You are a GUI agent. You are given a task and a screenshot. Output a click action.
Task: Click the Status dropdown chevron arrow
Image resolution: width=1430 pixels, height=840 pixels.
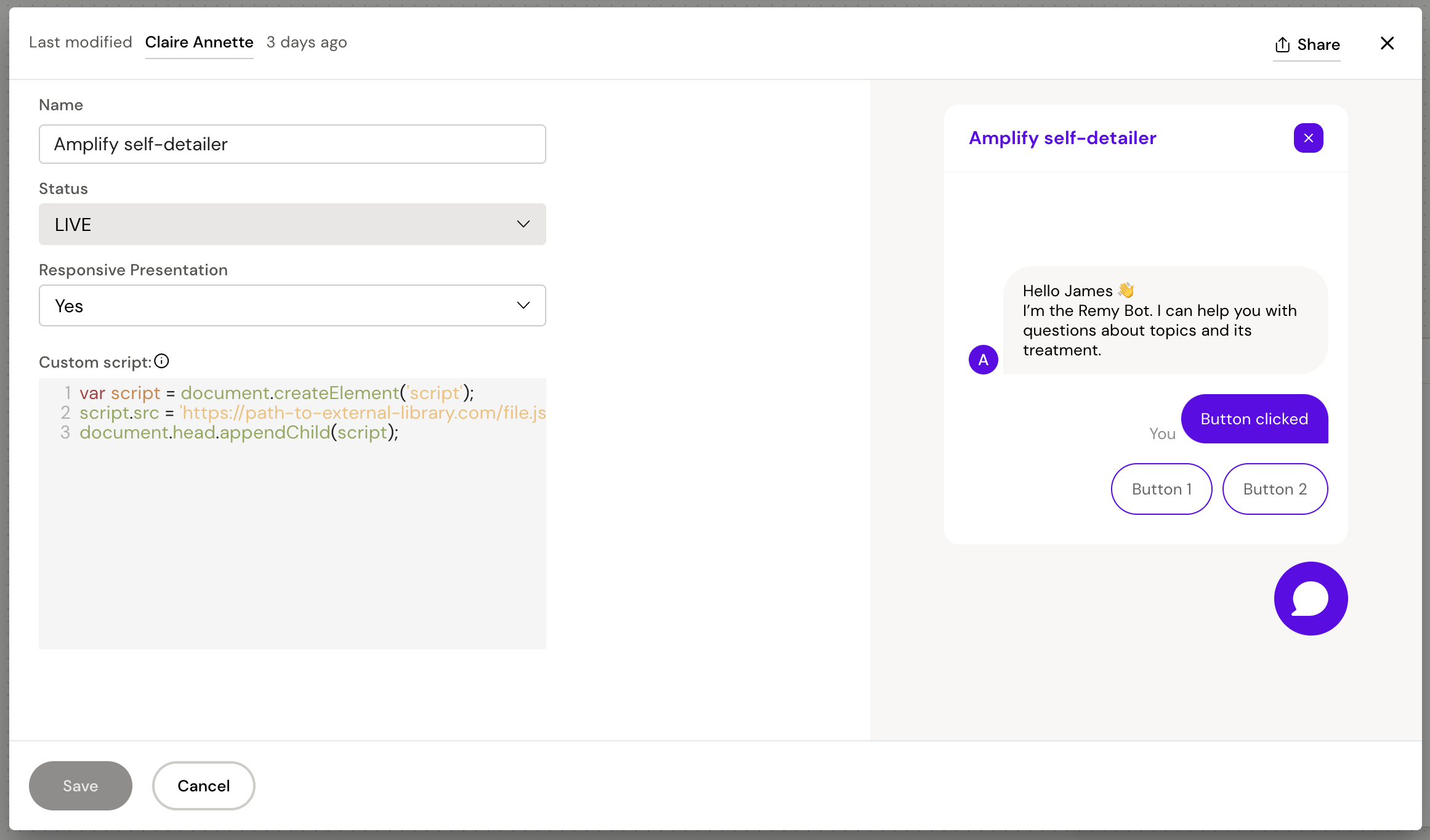pyautogui.click(x=523, y=224)
